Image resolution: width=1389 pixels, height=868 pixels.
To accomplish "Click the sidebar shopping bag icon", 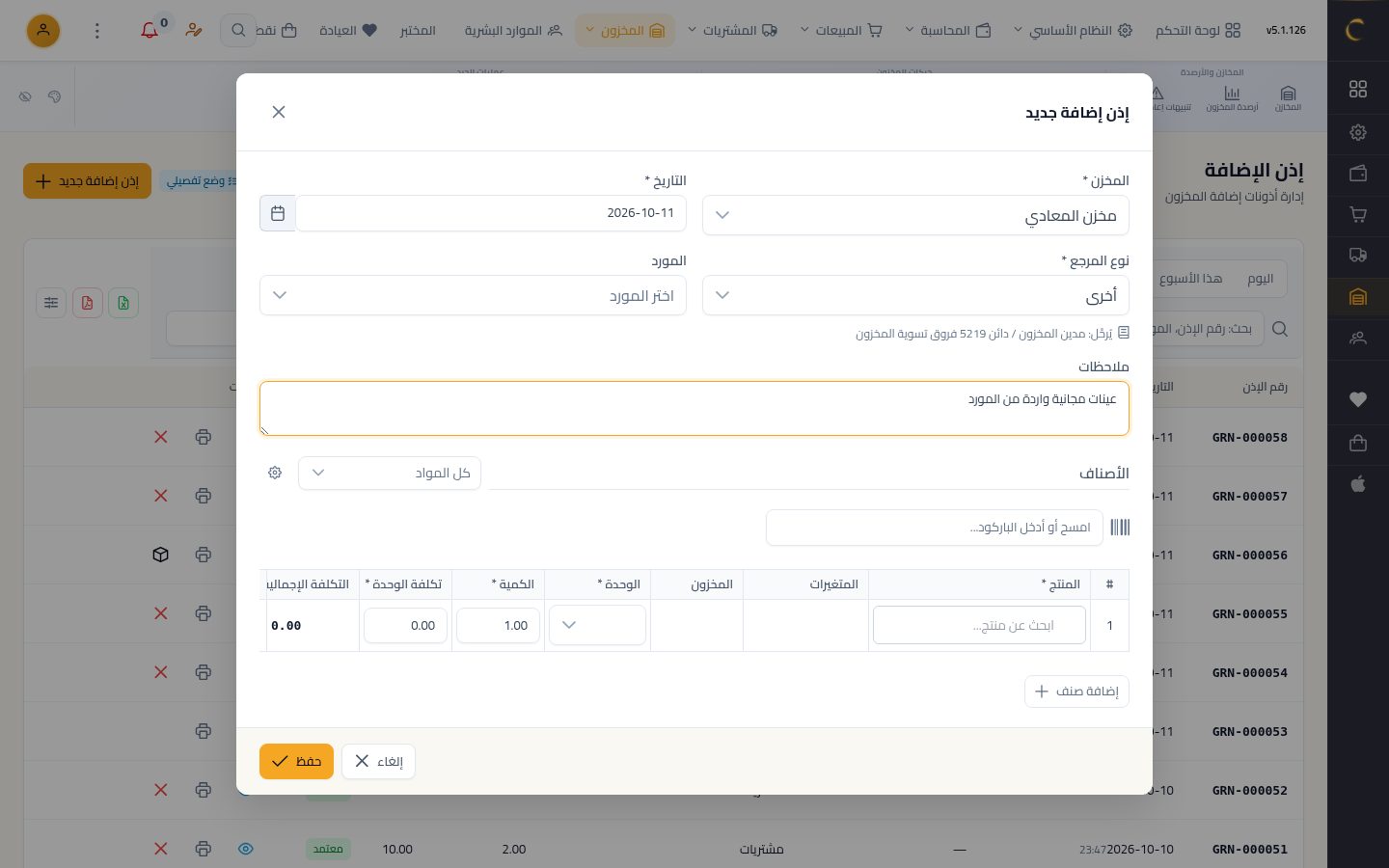I will click(1358, 443).
